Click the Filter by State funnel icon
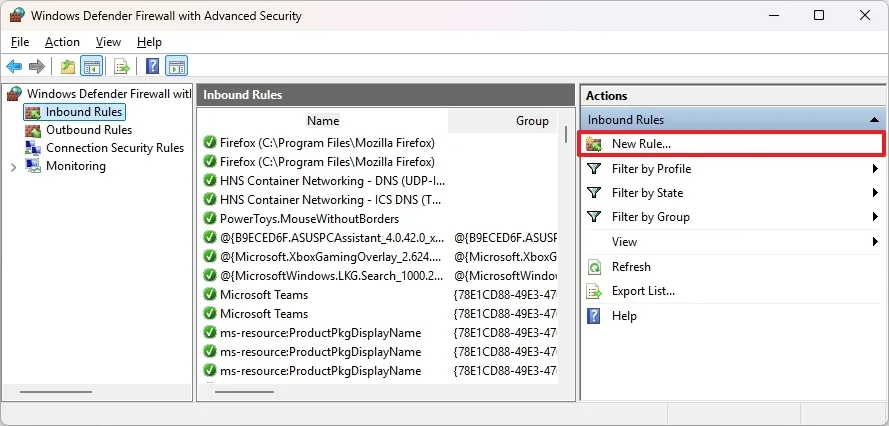Viewport: 889px width, 426px height. (594, 193)
